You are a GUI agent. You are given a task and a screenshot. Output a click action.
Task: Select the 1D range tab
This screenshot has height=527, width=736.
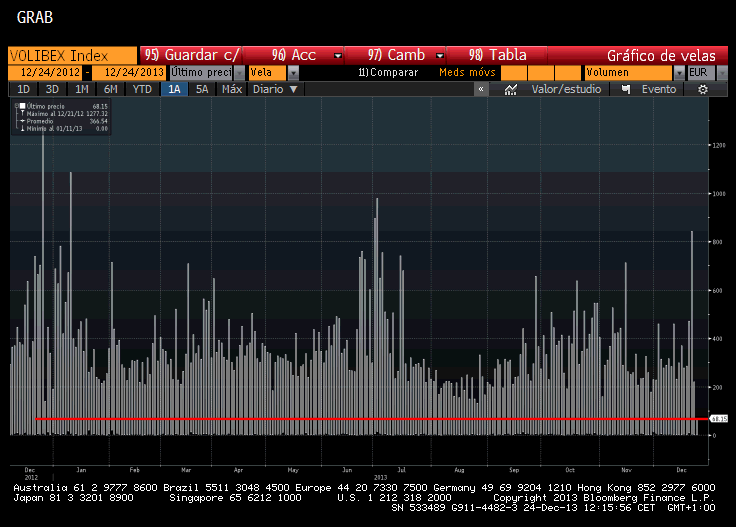[23, 89]
